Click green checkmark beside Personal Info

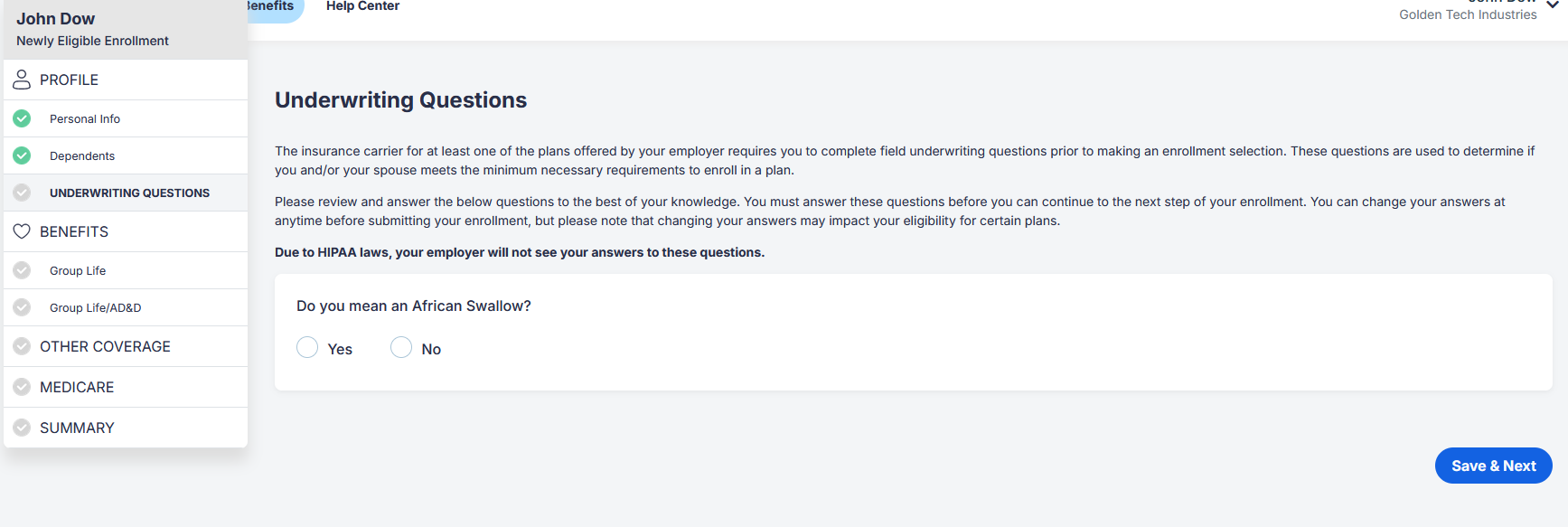click(x=22, y=118)
